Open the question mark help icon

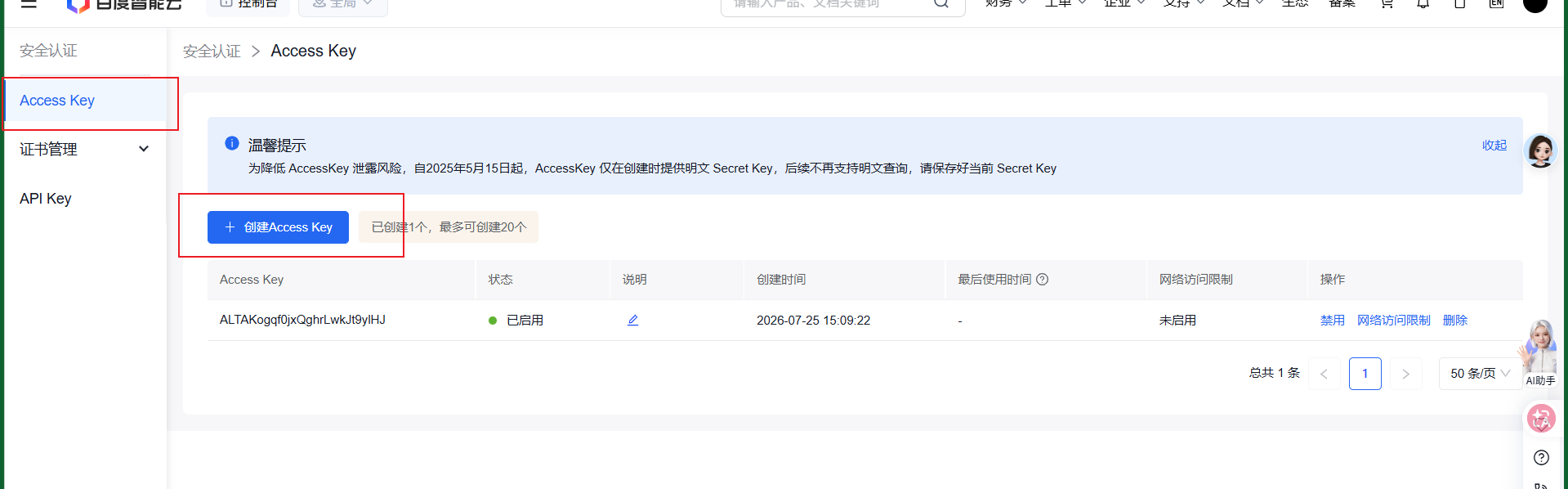pos(1541,457)
